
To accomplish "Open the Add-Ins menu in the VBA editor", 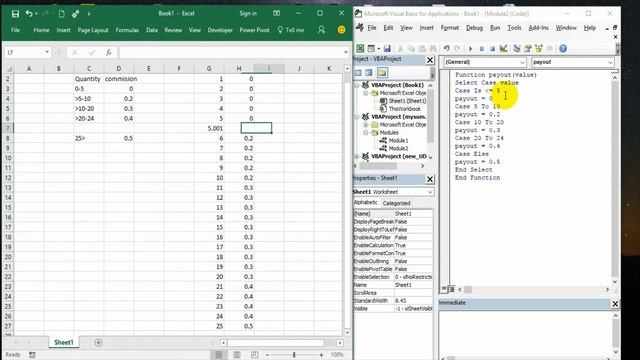I will pos(538,28).
